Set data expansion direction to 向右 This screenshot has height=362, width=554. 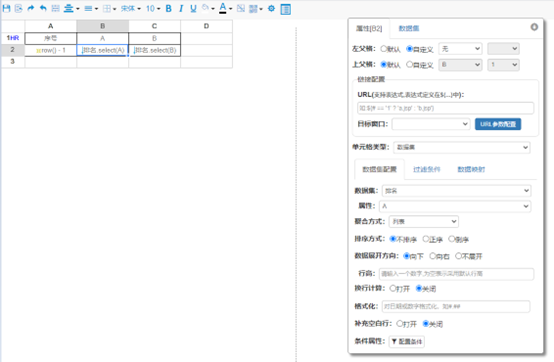(433, 256)
